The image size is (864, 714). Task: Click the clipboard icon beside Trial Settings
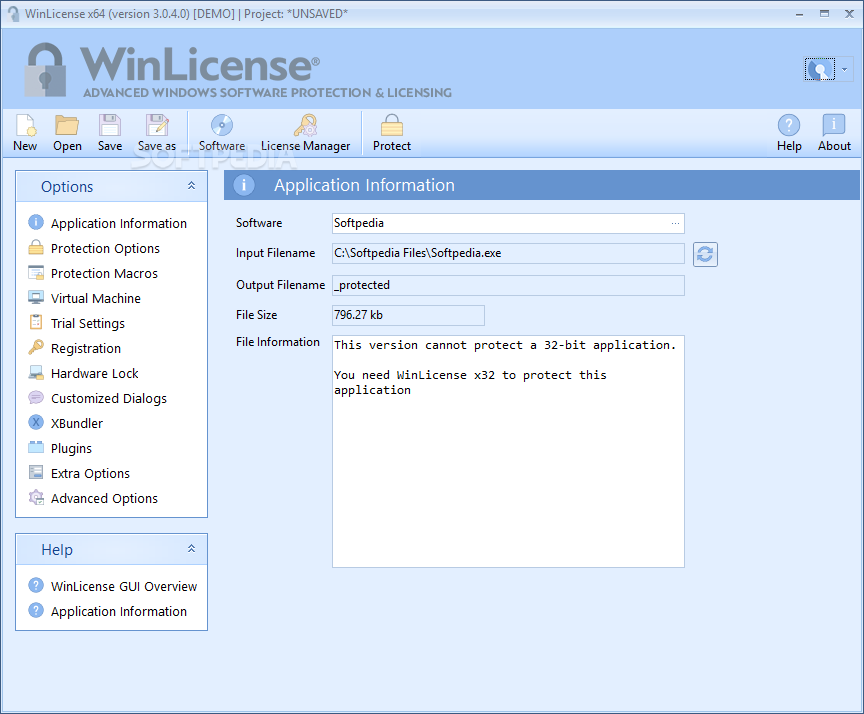(36, 322)
